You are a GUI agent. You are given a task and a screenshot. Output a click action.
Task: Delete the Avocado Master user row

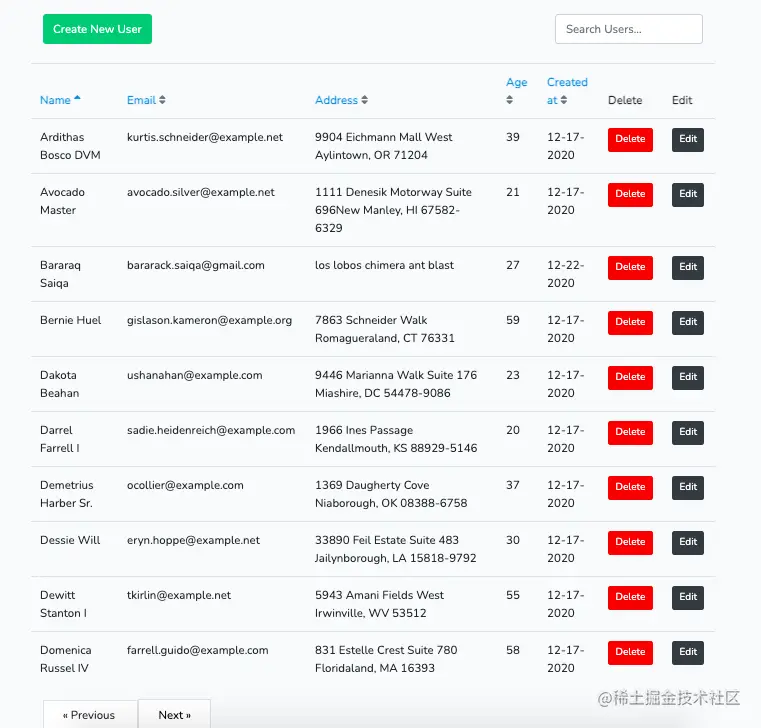tap(630, 194)
